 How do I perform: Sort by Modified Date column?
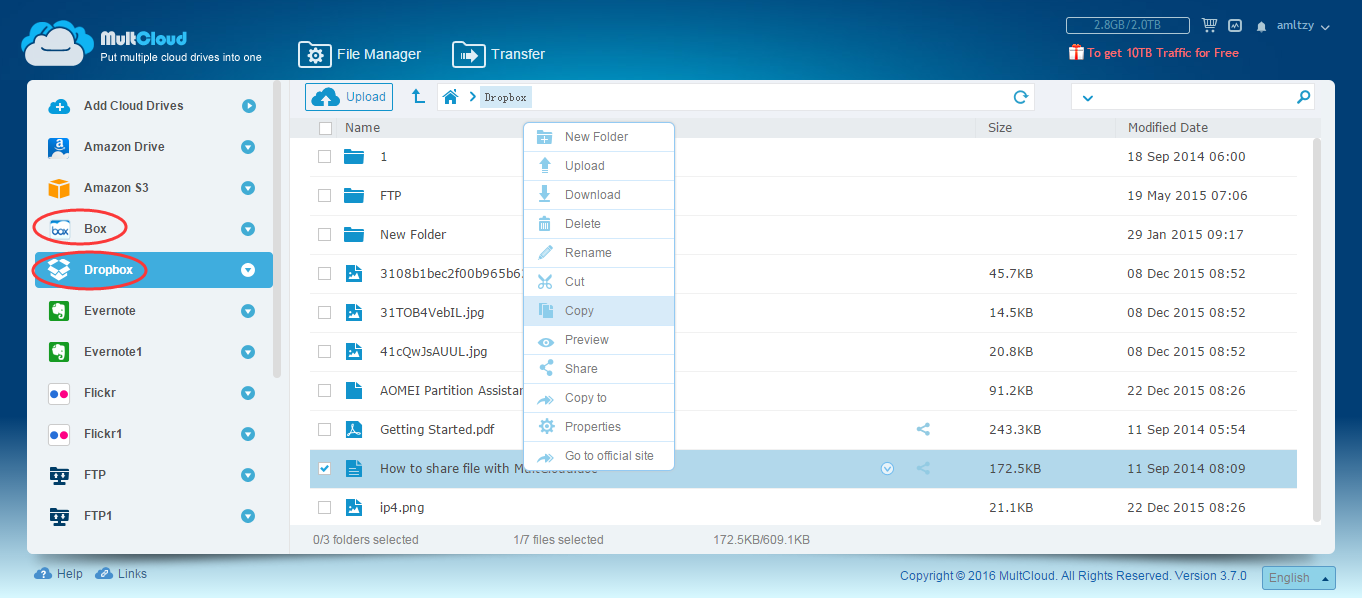[1167, 128]
